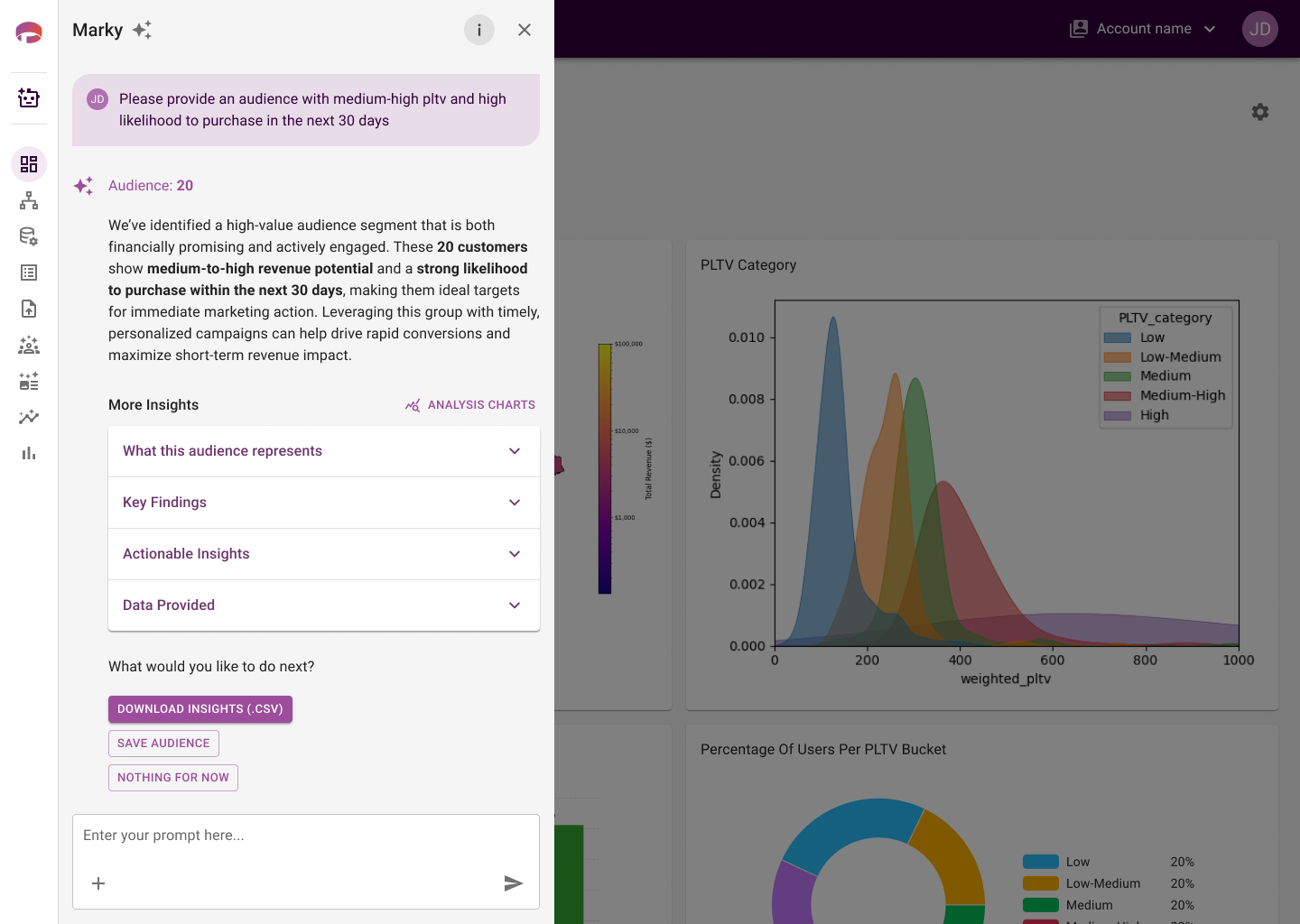The width and height of the screenshot is (1300, 924).
Task: Click the trend insights sidebar icon
Action: (29, 417)
